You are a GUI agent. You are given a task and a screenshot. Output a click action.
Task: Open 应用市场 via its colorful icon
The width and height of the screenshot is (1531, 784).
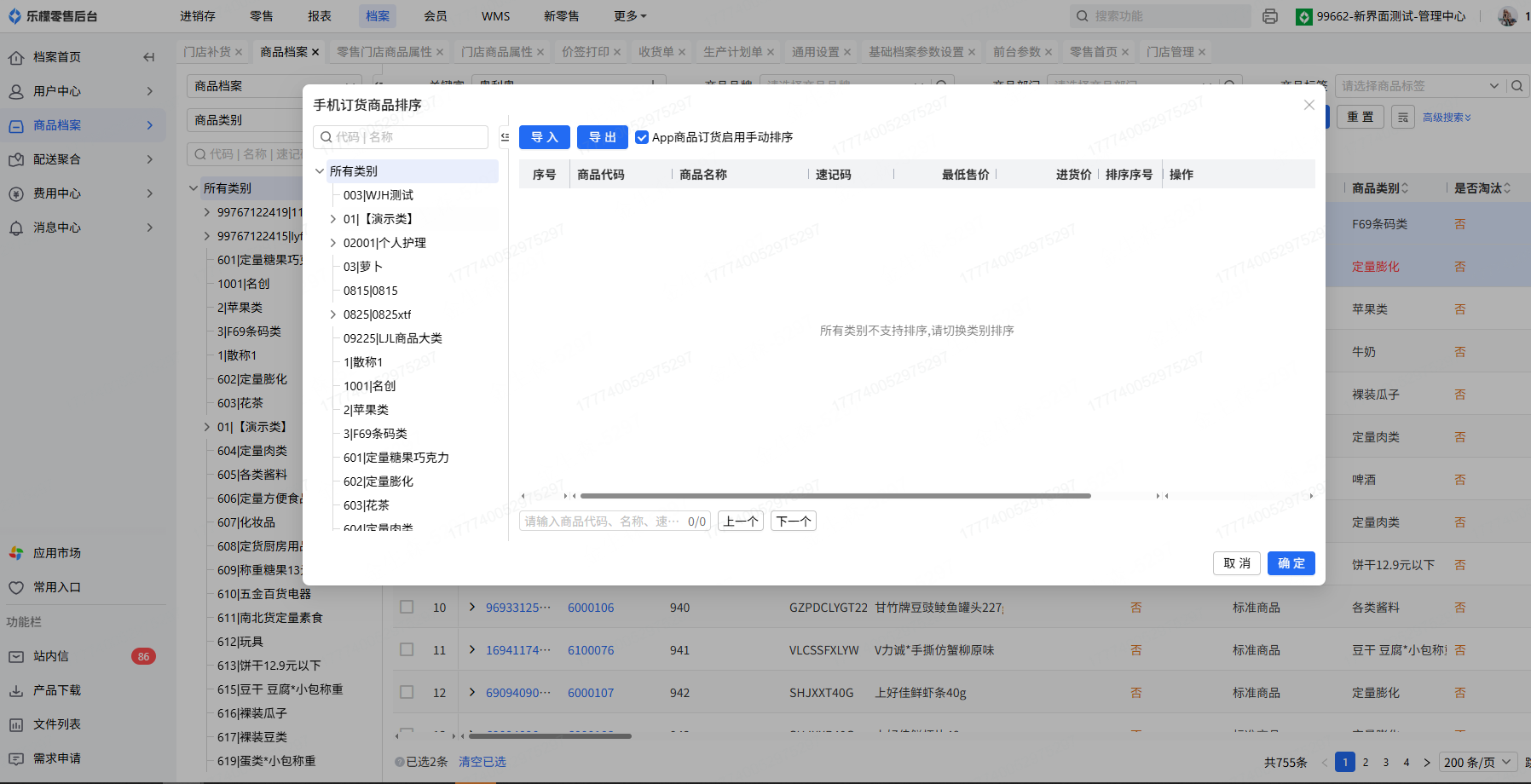[x=16, y=553]
